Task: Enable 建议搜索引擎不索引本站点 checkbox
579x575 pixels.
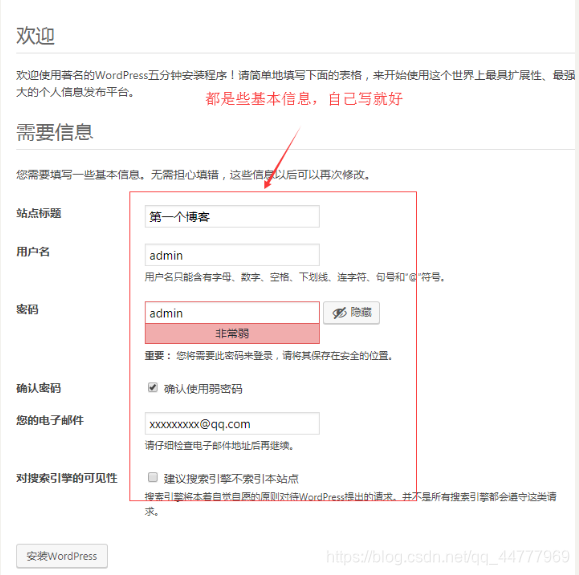Action: point(153,477)
